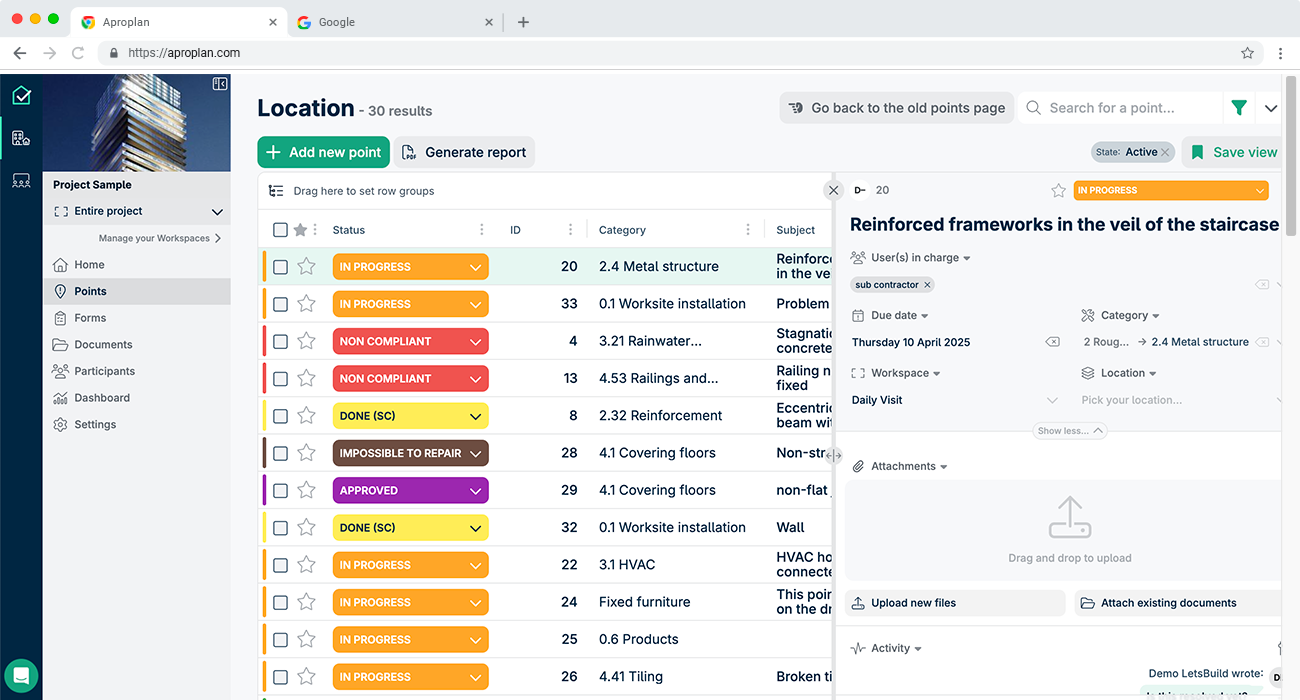Screen dimensions: 1300x700
Task: Open the chat support bubble icon
Action: click(21, 675)
